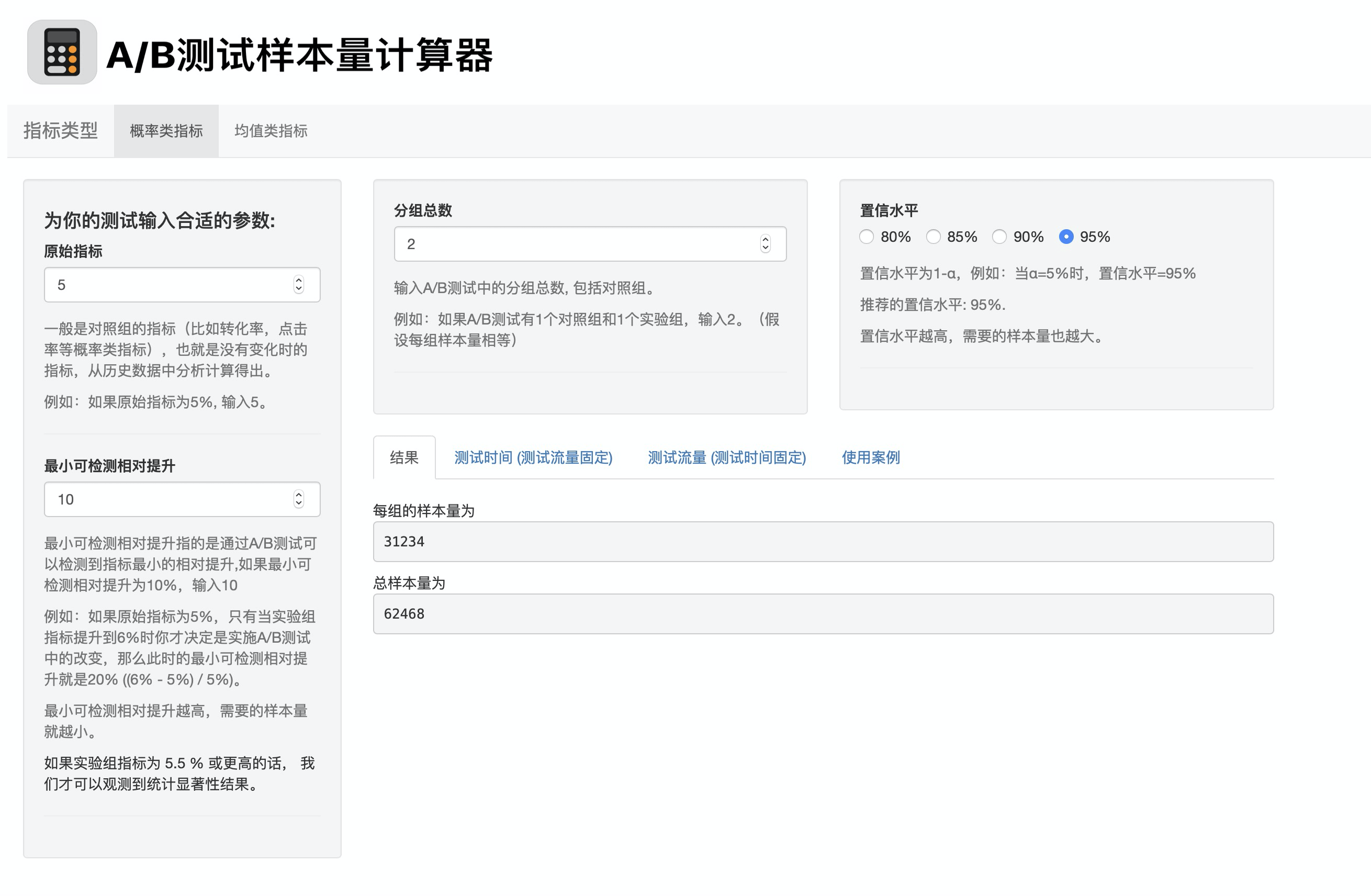The image size is (1371, 896).
Task: Click the 分组总数 input field
Action: tap(576, 244)
